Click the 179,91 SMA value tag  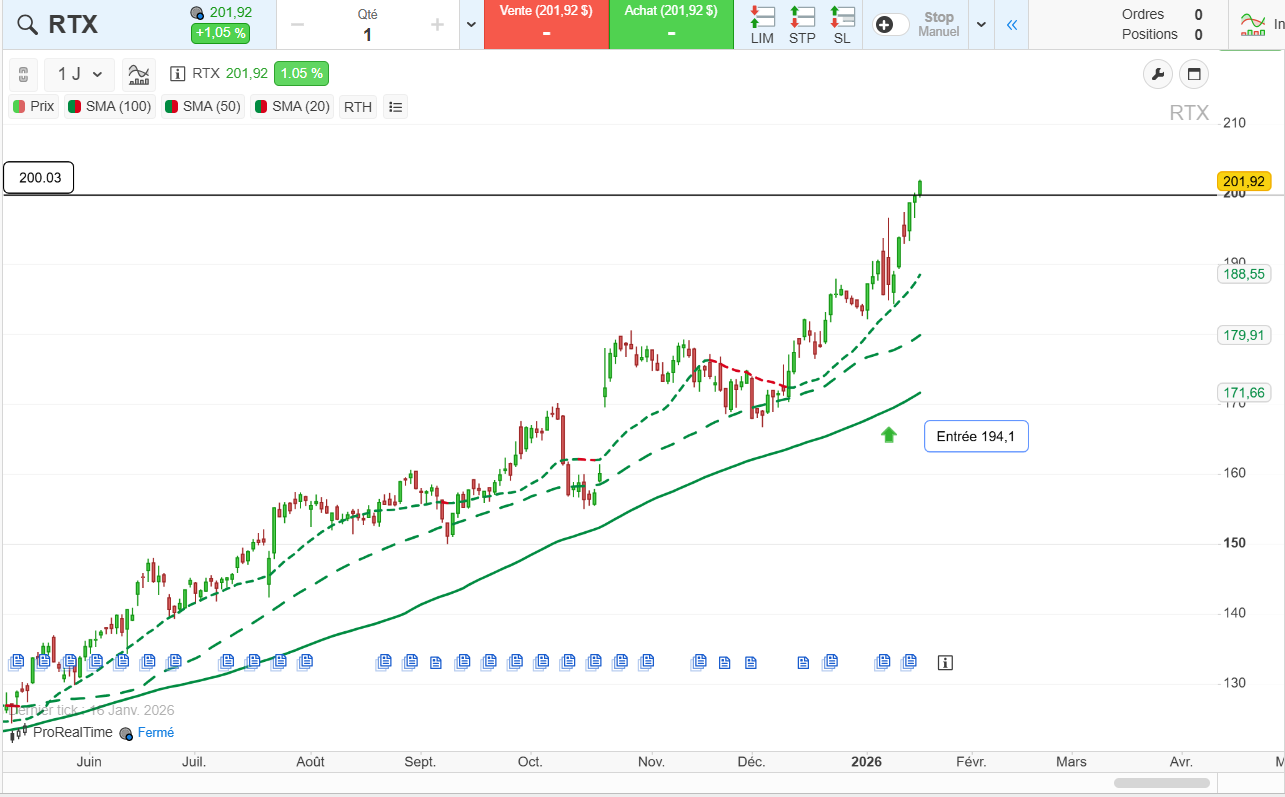tap(1243, 335)
